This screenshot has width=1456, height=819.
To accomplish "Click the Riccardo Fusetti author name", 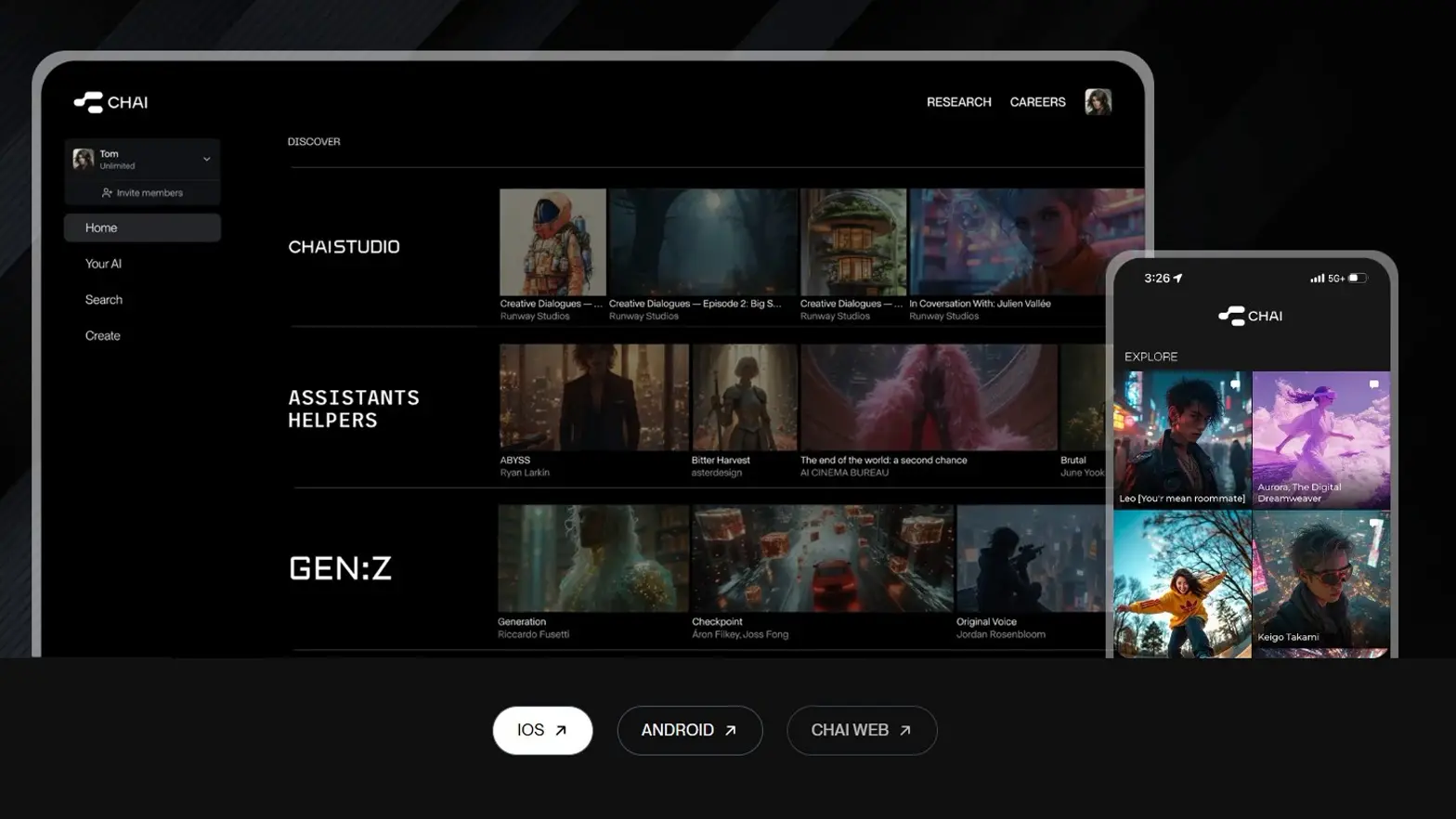I will (x=533, y=634).
